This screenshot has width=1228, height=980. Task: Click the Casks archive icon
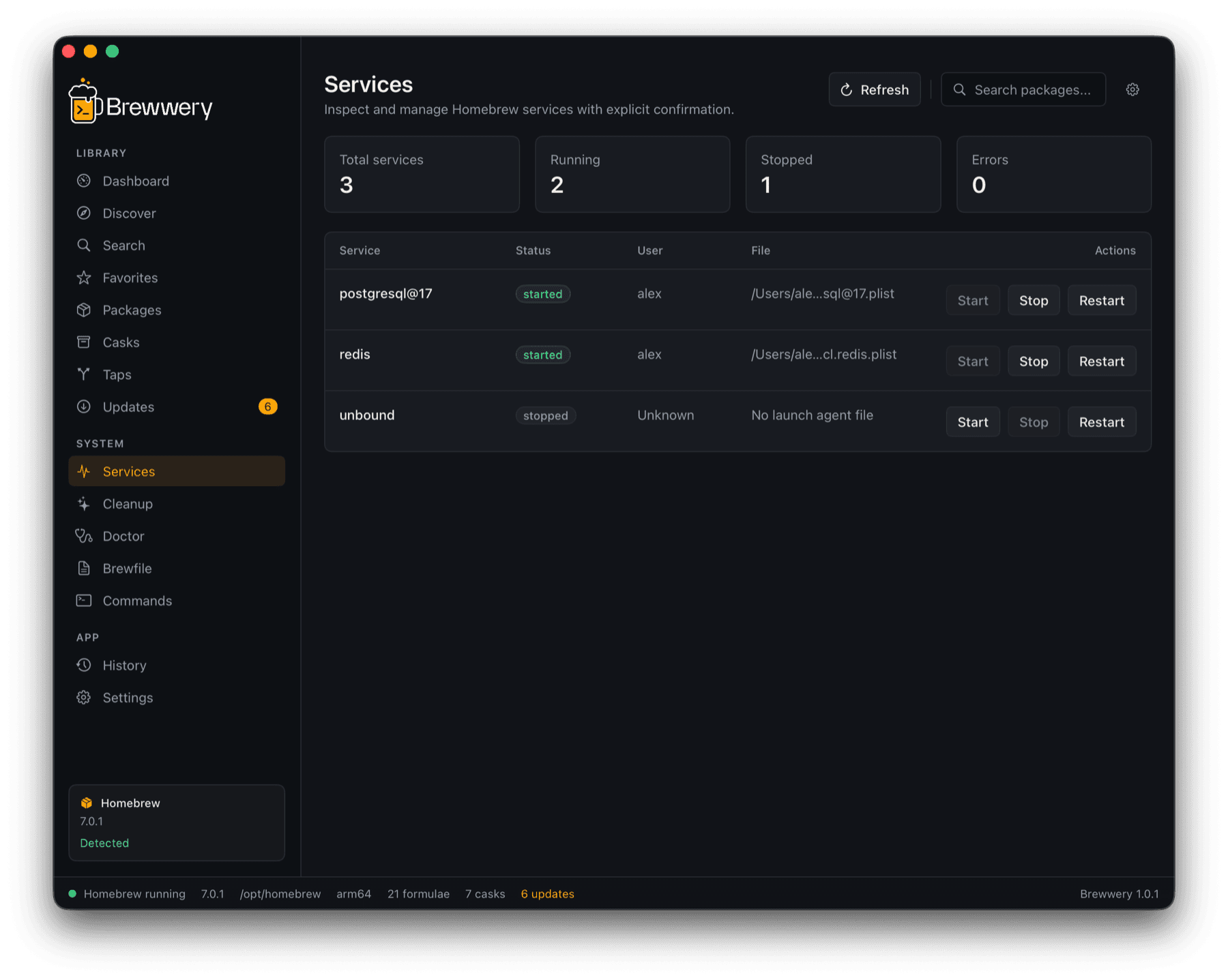coord(84,342)
